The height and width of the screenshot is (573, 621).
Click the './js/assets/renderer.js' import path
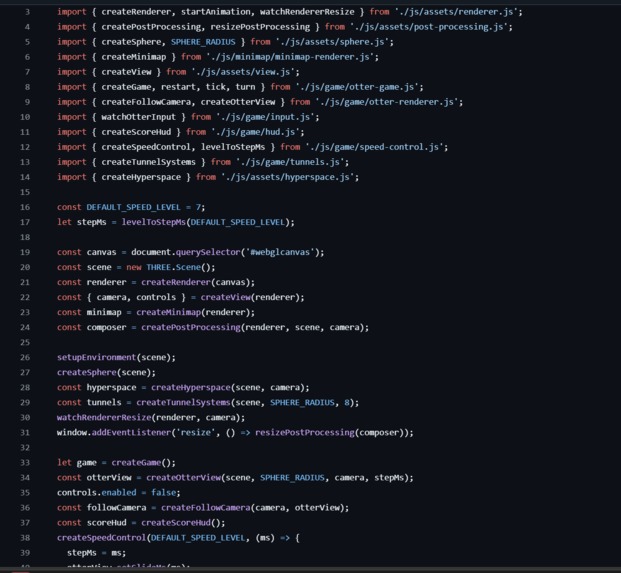pos(456,12)
